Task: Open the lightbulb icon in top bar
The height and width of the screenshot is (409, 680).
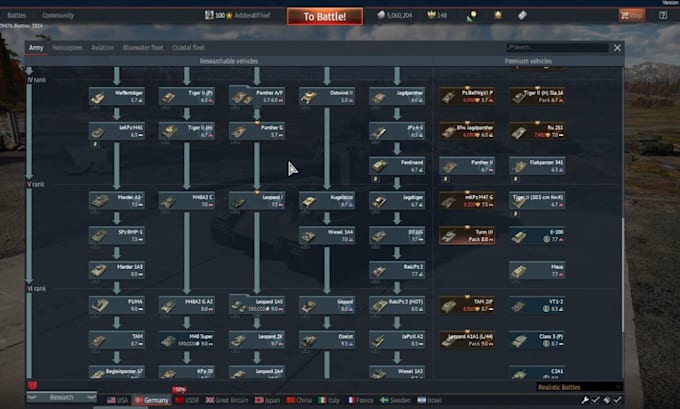Action: click(x=472, y=16)
